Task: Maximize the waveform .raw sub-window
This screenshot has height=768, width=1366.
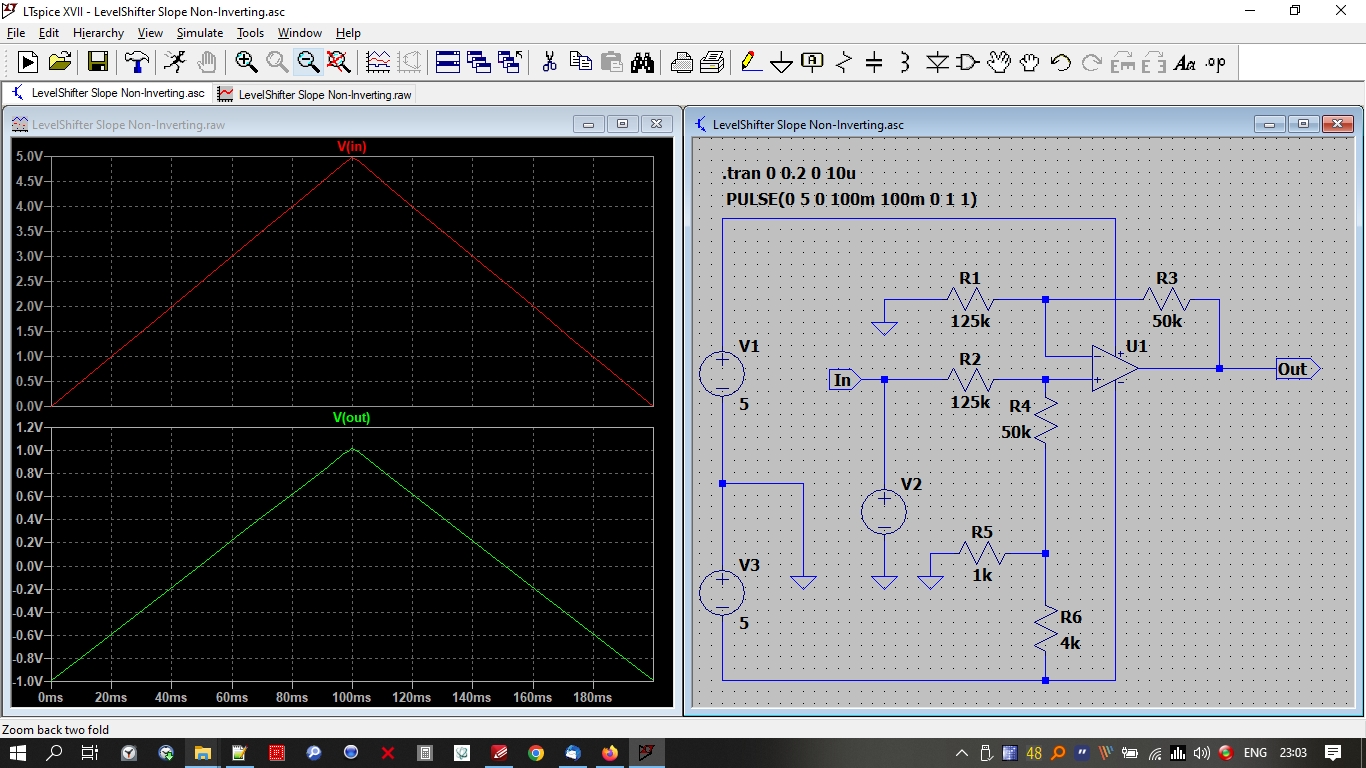Action: (x=622, y=124)
